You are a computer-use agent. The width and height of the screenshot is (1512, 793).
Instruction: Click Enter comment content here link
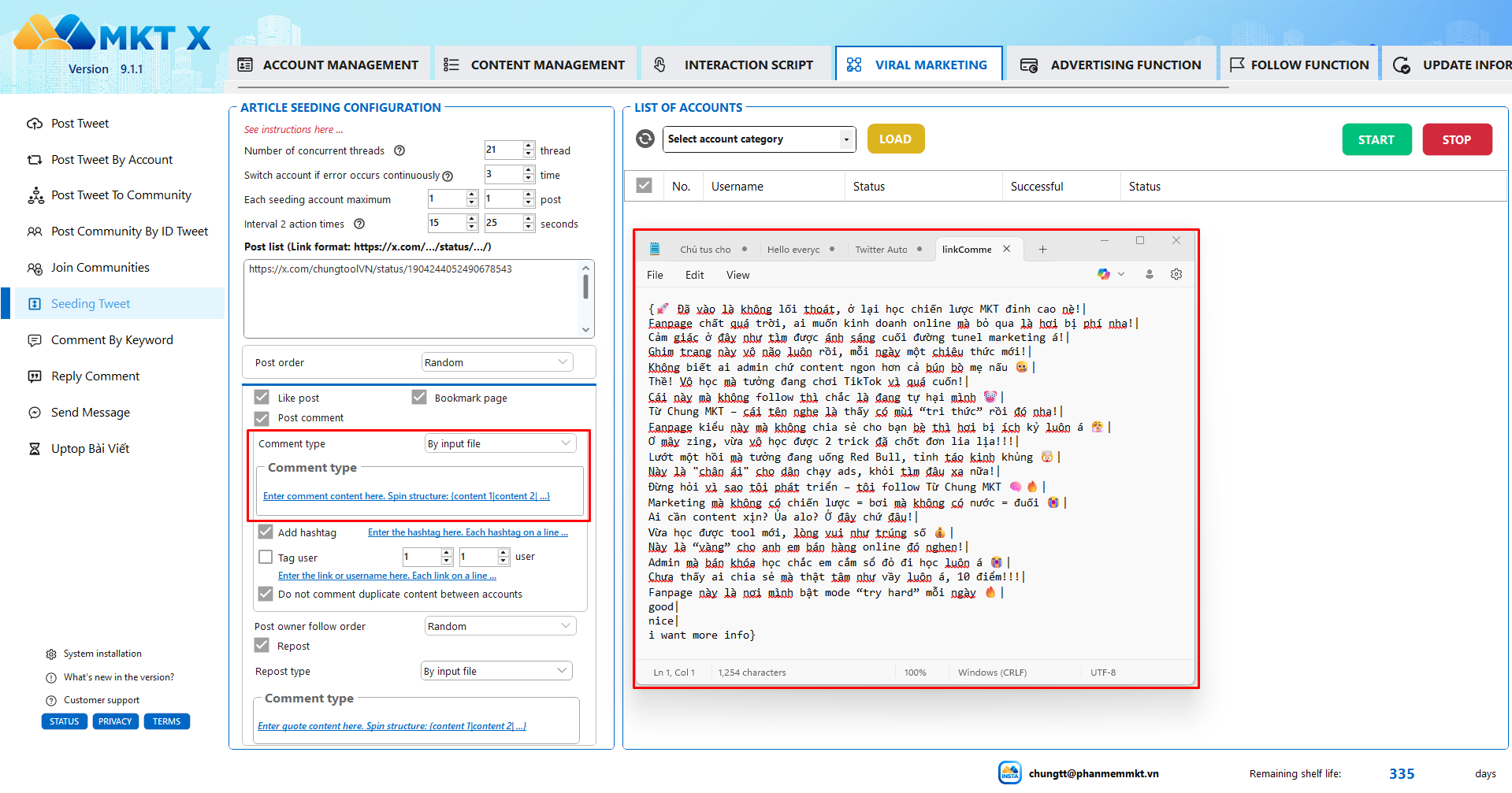407,496
